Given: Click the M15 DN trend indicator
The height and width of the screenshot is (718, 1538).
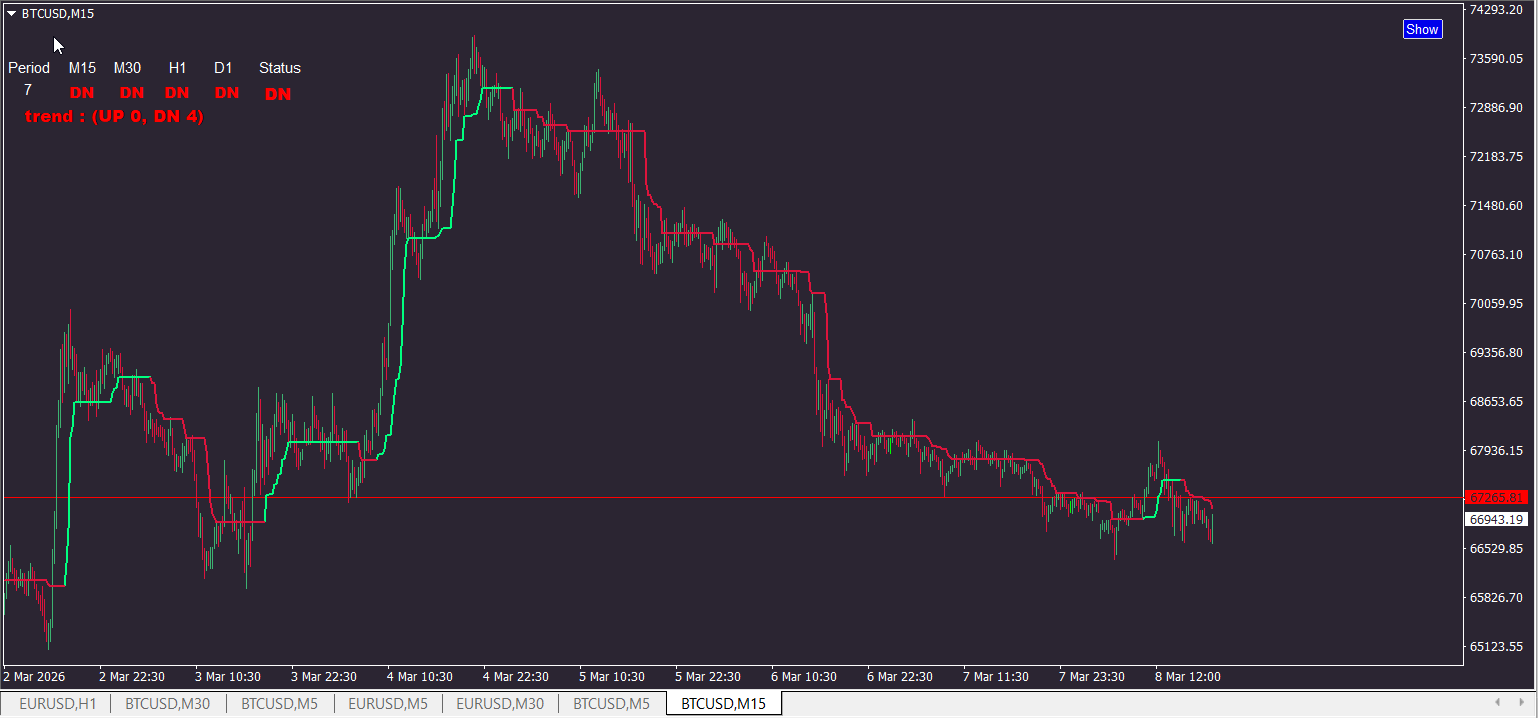Looking at the screenshot, I should [82, 93].
